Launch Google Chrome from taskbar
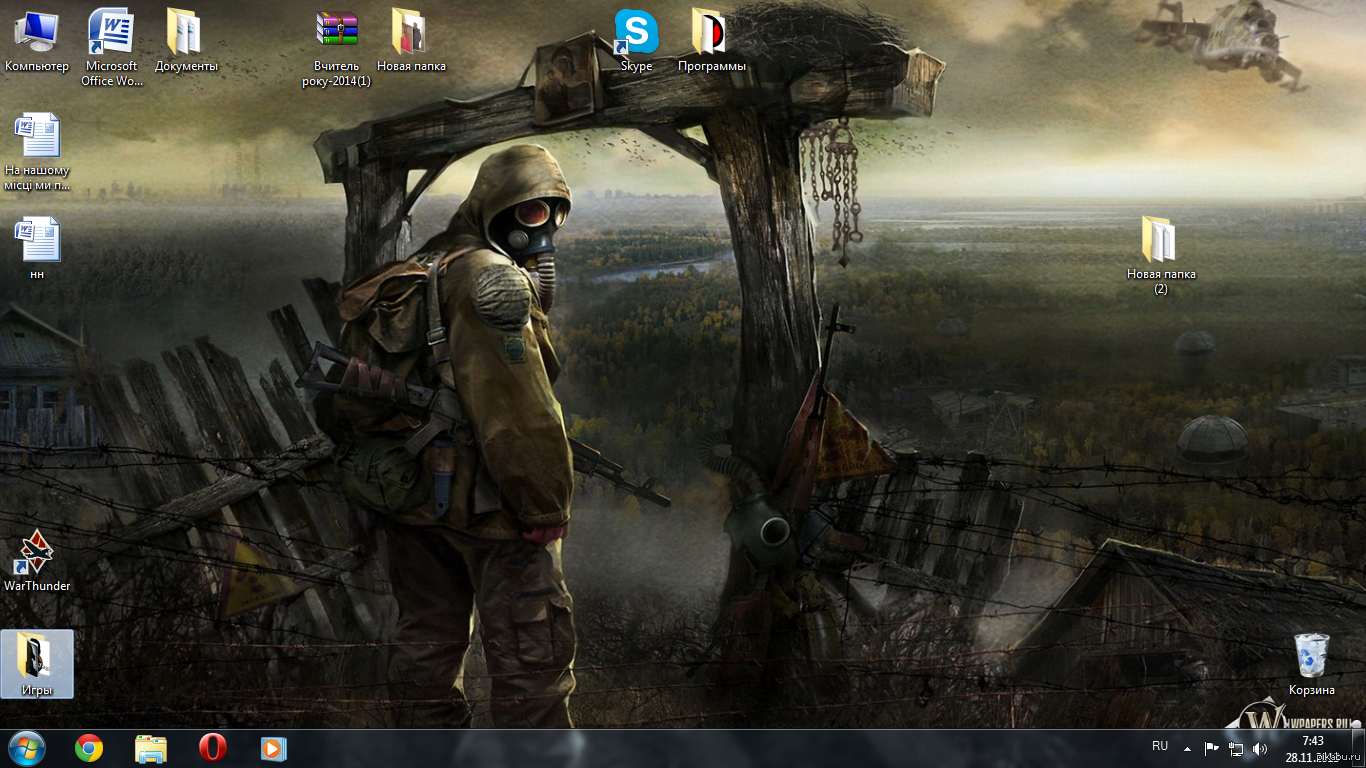The width and height of the screenshot is (1366, 768). pos(89,748)
